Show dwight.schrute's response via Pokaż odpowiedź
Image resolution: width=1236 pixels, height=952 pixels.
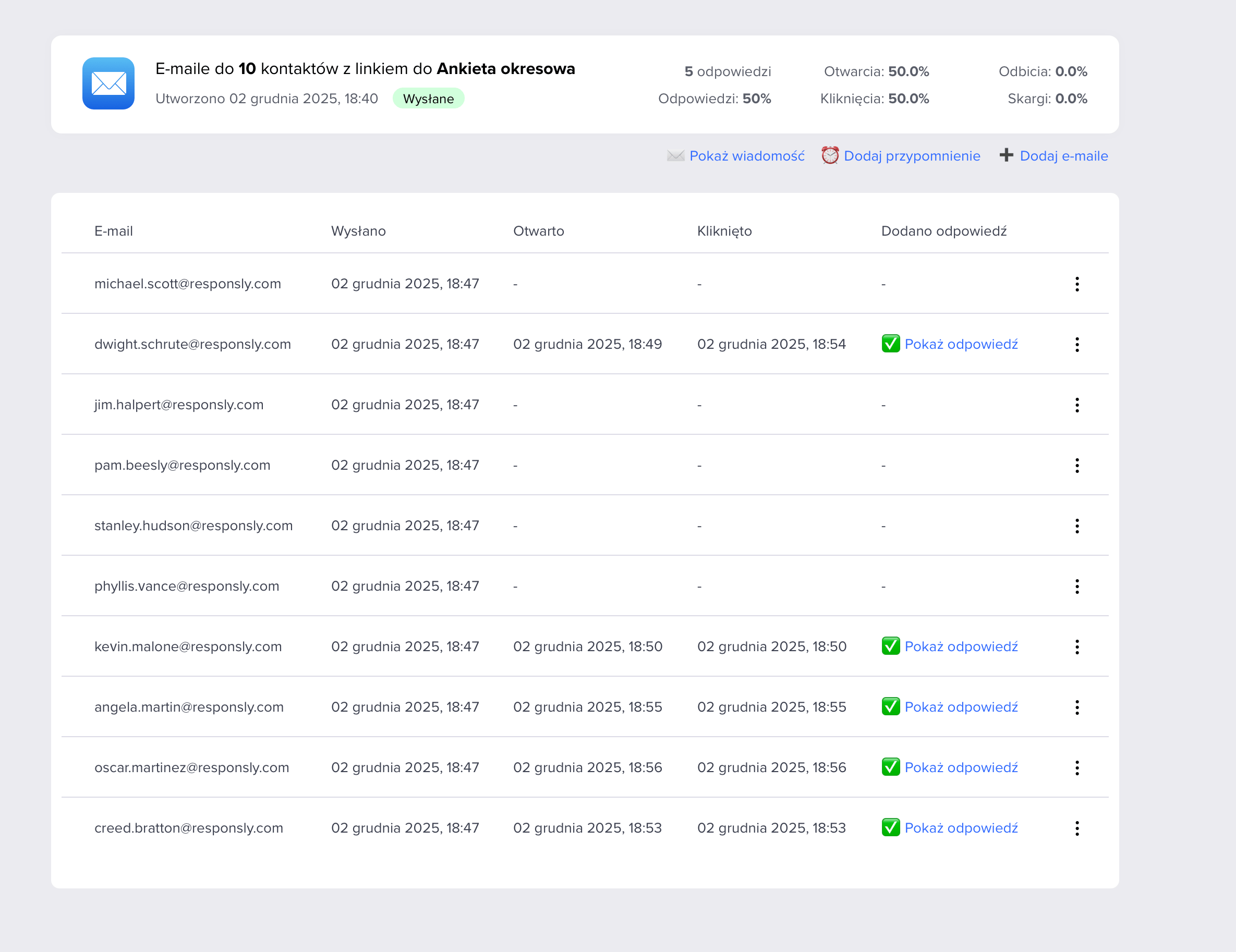[x=961, y=345]
